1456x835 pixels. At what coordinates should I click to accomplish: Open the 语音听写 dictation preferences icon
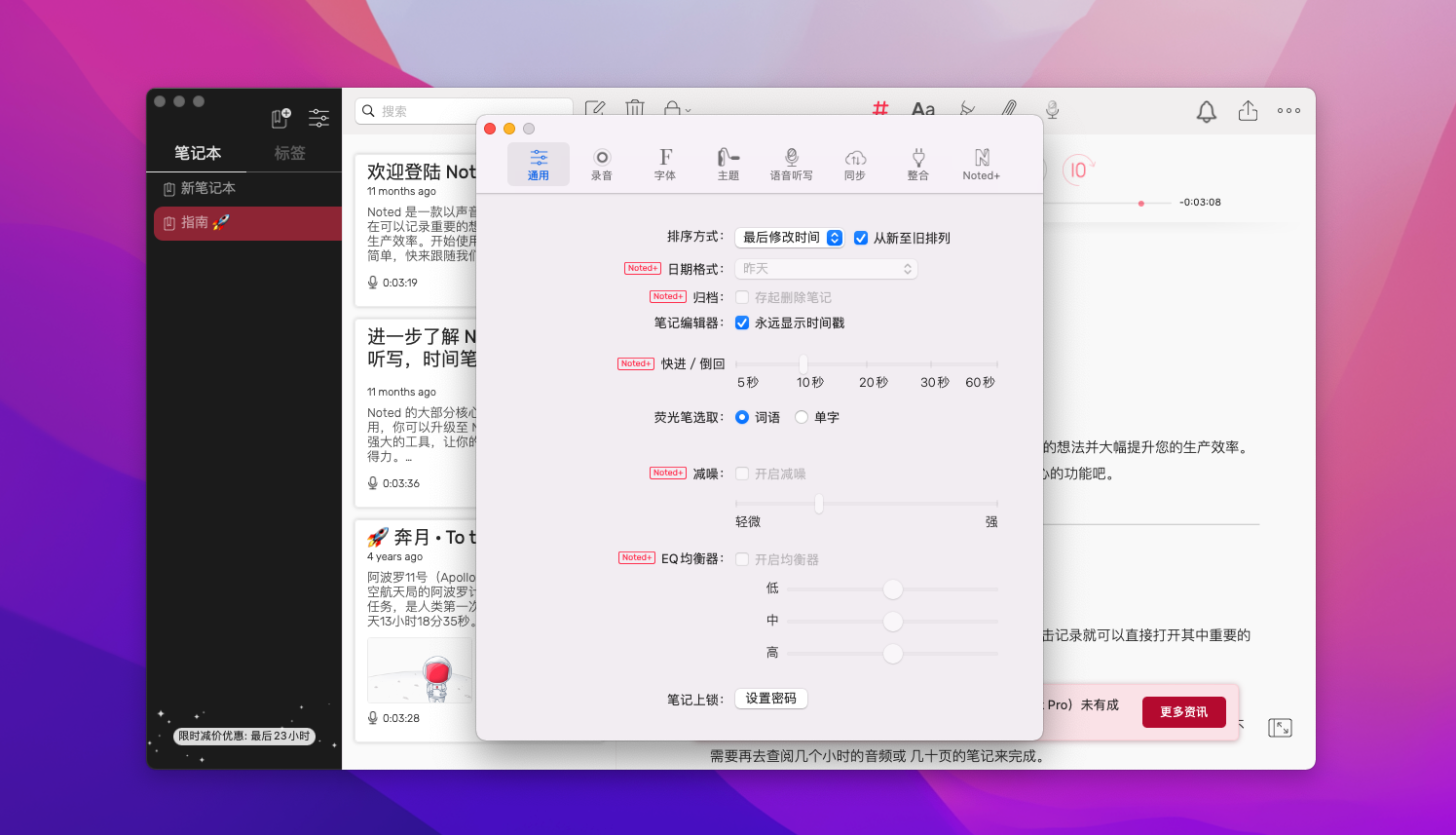[x=791, y=164]
